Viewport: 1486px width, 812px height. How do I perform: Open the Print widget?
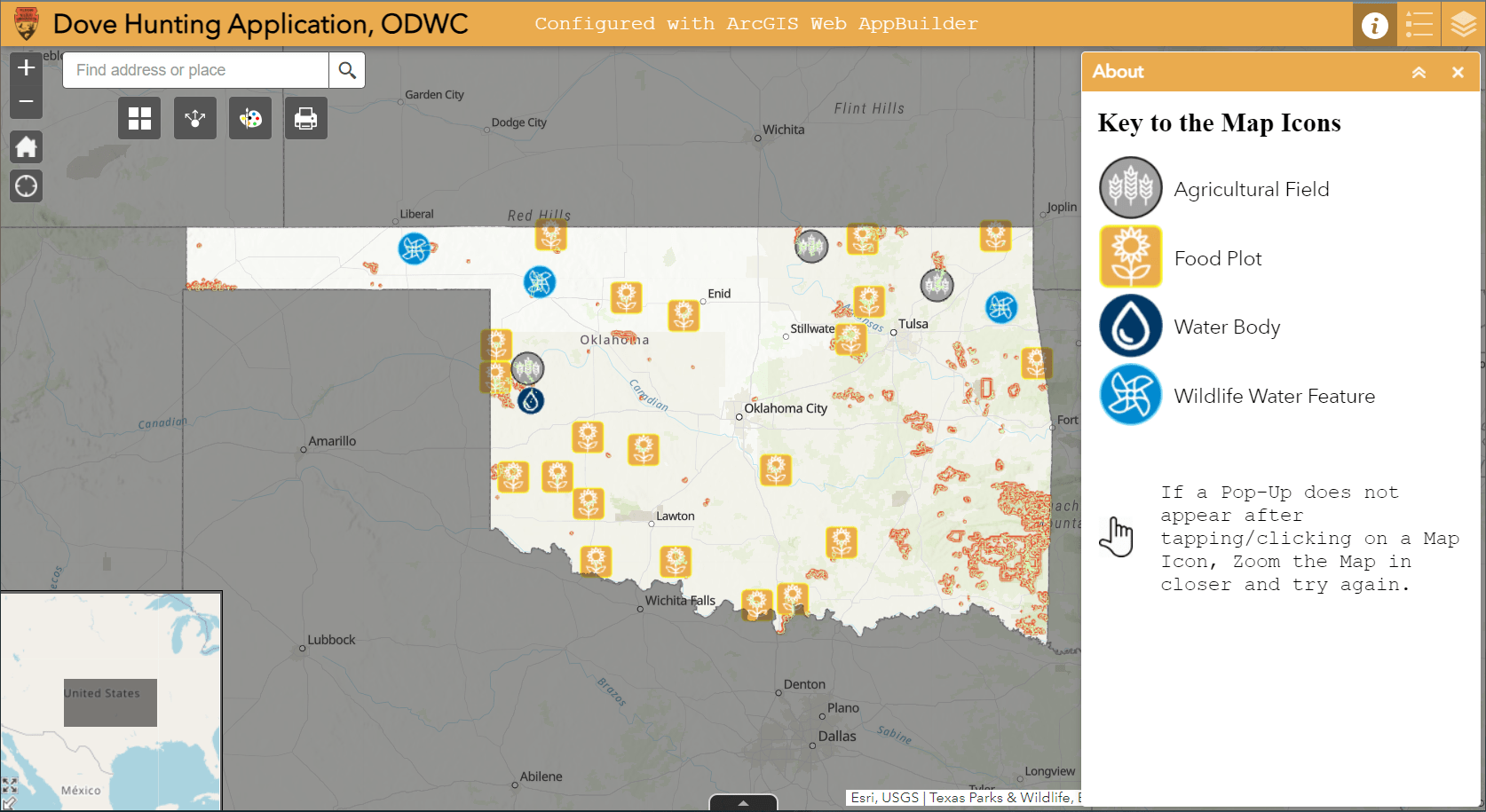(305, 117)
